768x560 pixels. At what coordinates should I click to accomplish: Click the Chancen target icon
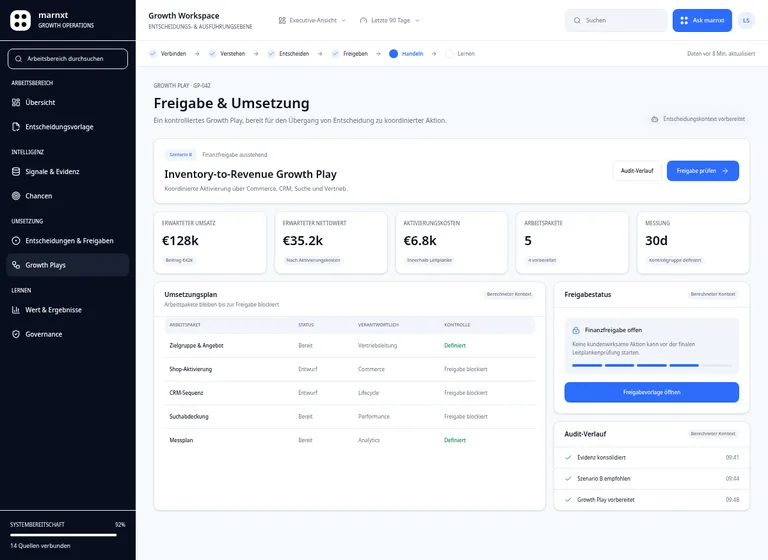(16, 196)
